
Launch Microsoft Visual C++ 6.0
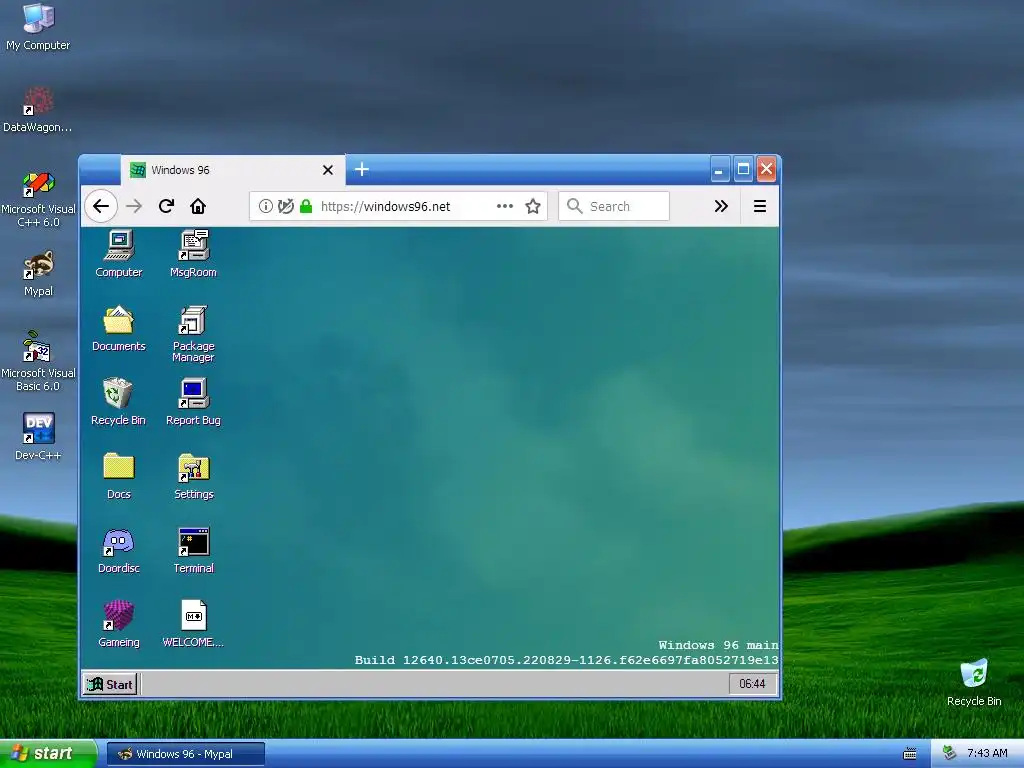coord(38,199)
